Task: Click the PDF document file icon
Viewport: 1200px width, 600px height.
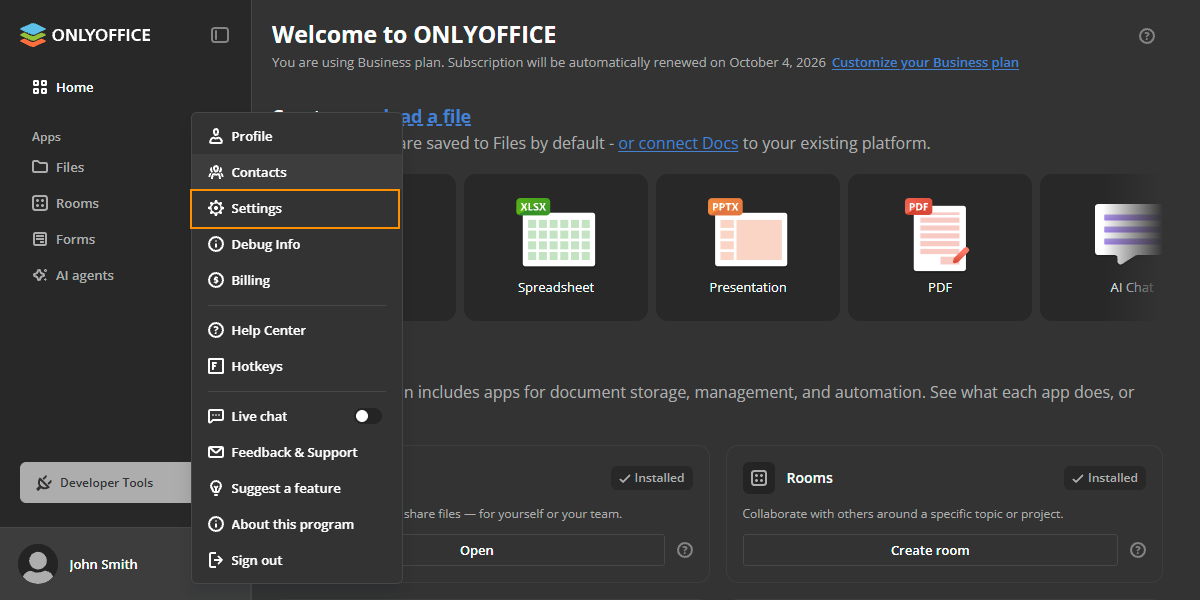Action: click(938, 235)
